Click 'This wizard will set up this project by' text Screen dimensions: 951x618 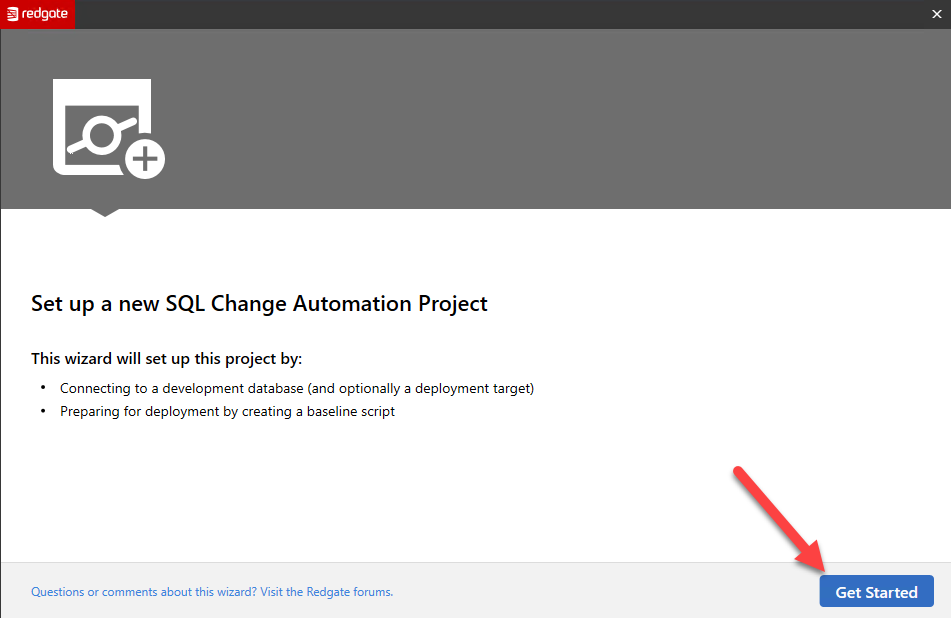(x=166, y=358)
